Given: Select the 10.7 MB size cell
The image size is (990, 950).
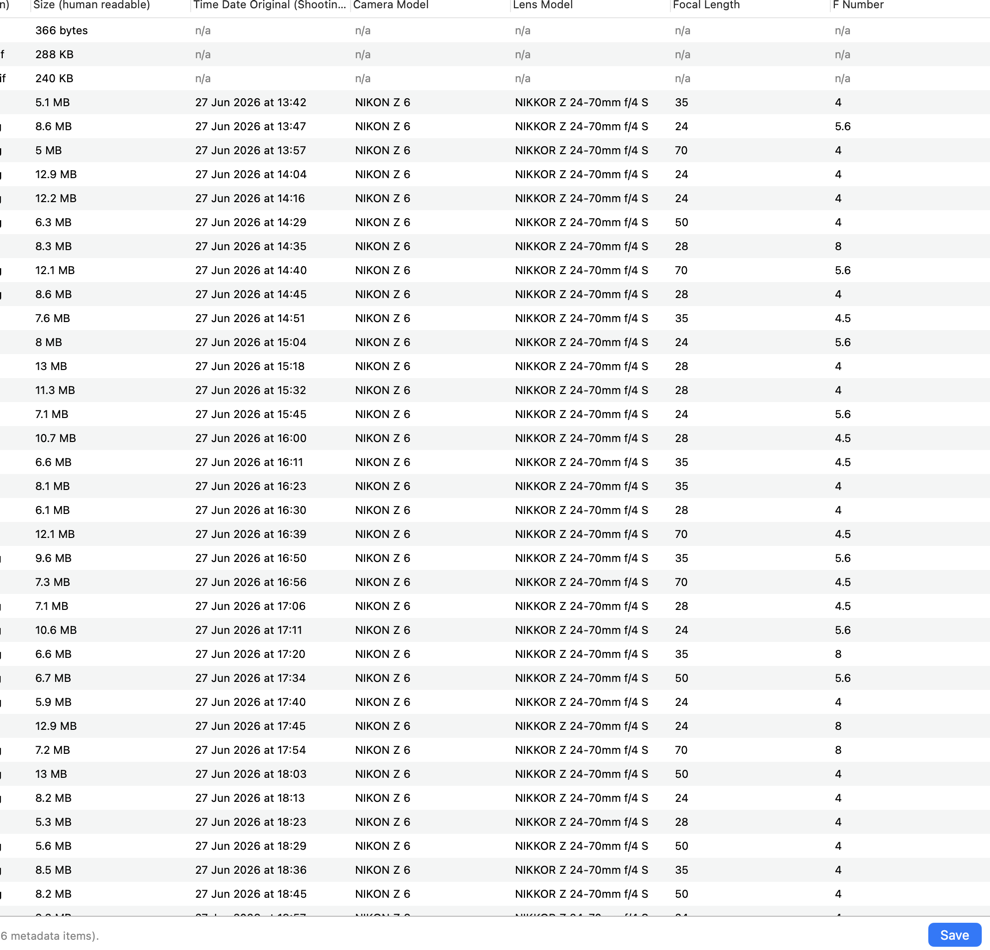Looking at the screenshot, I should (56, 438).
